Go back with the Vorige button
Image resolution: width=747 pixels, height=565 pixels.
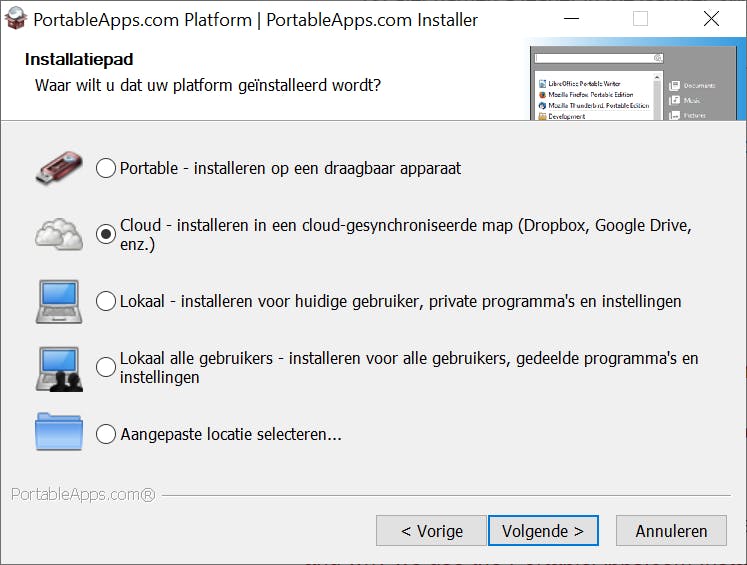[431, 531]
